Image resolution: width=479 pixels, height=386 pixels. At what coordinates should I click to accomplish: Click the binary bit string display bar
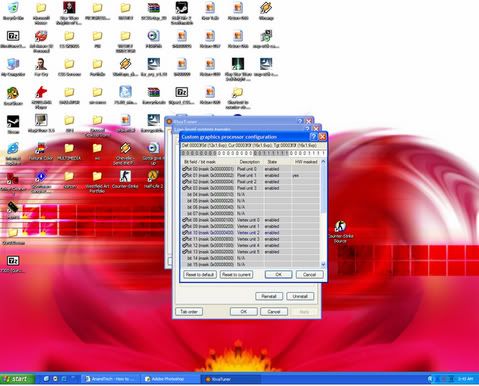point(253,153)
